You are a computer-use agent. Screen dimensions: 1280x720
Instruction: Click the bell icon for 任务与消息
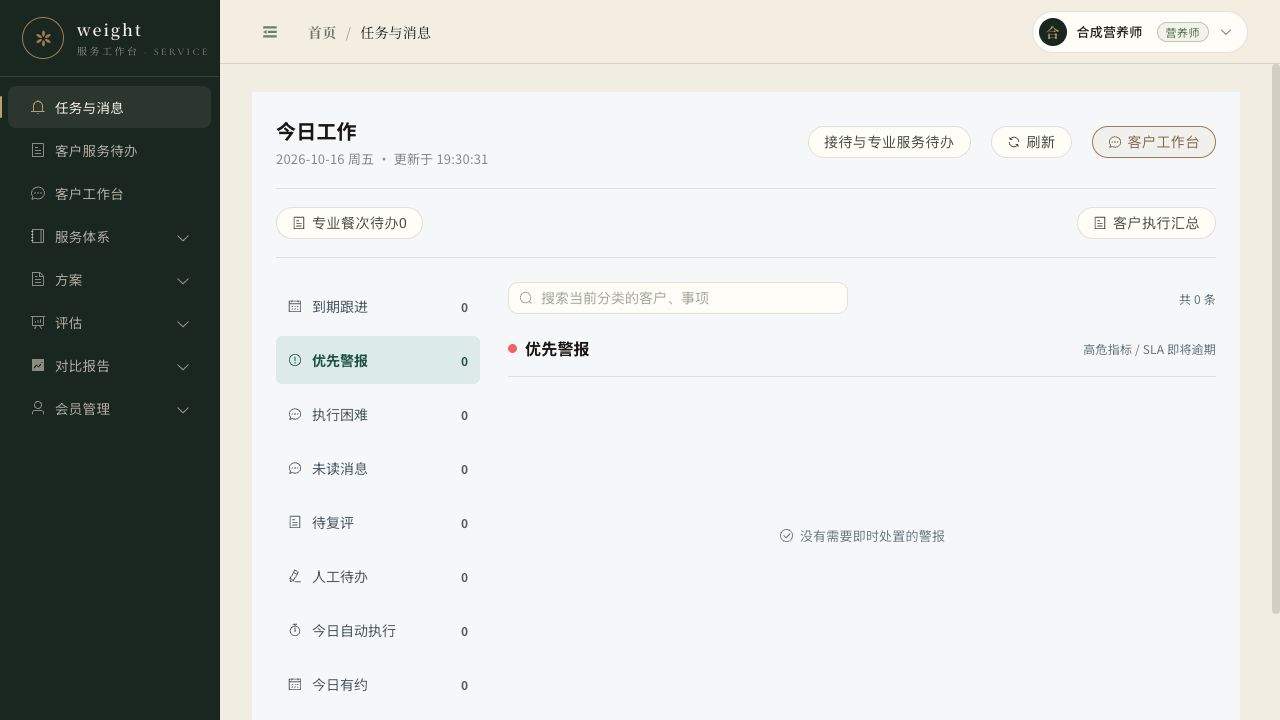(38, 107)
